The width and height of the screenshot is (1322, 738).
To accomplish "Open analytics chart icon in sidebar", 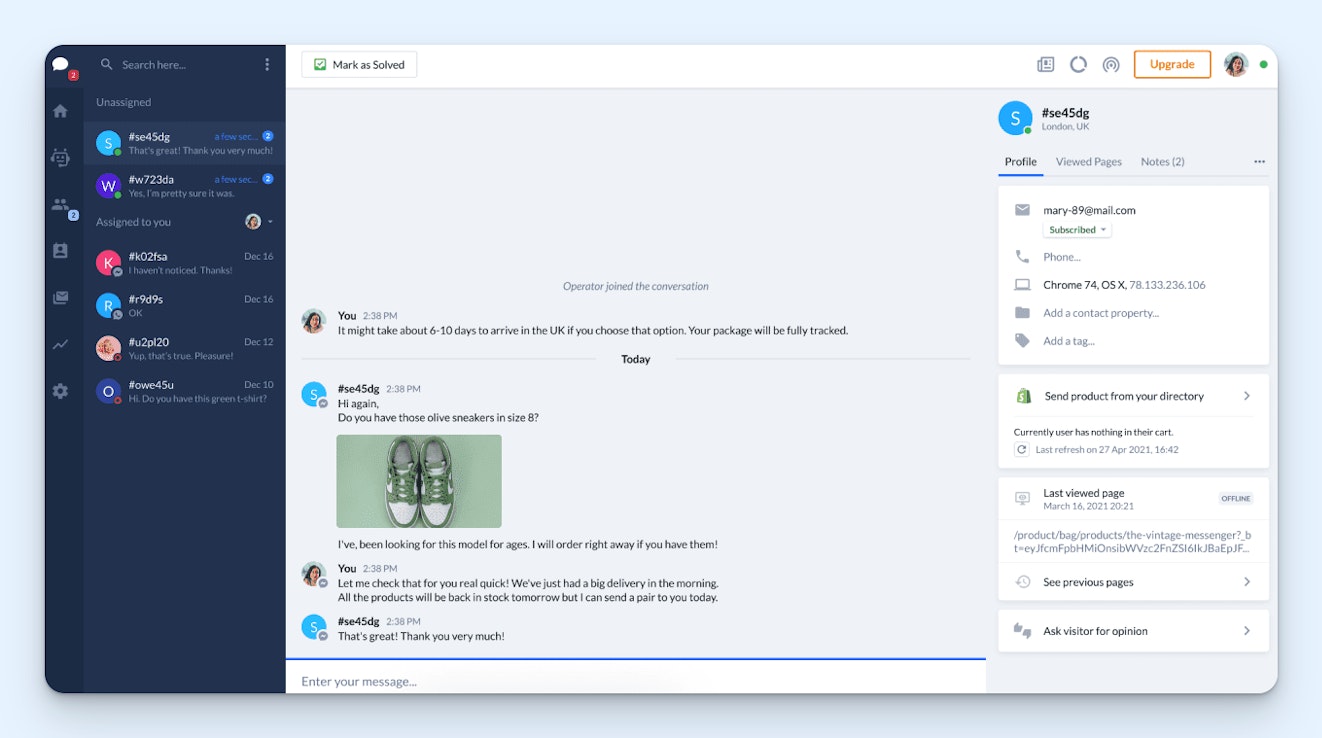I will 60,345.
